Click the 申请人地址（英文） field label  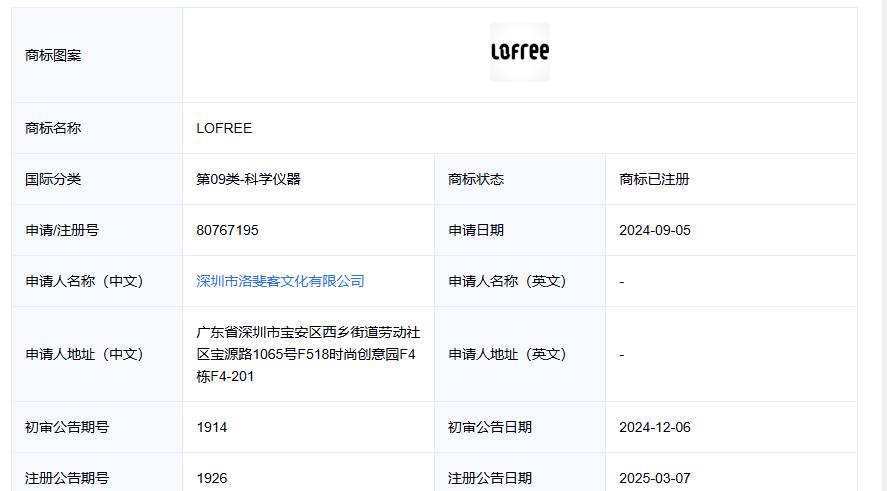[507, 354]
